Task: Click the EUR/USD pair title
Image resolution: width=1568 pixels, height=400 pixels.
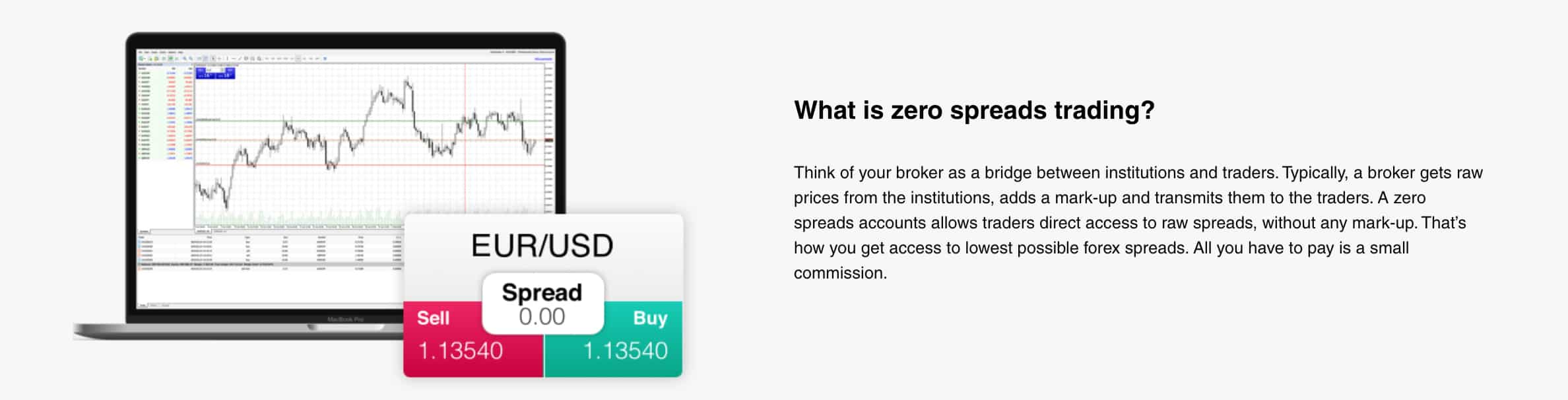Action: [x=542, y=246]
